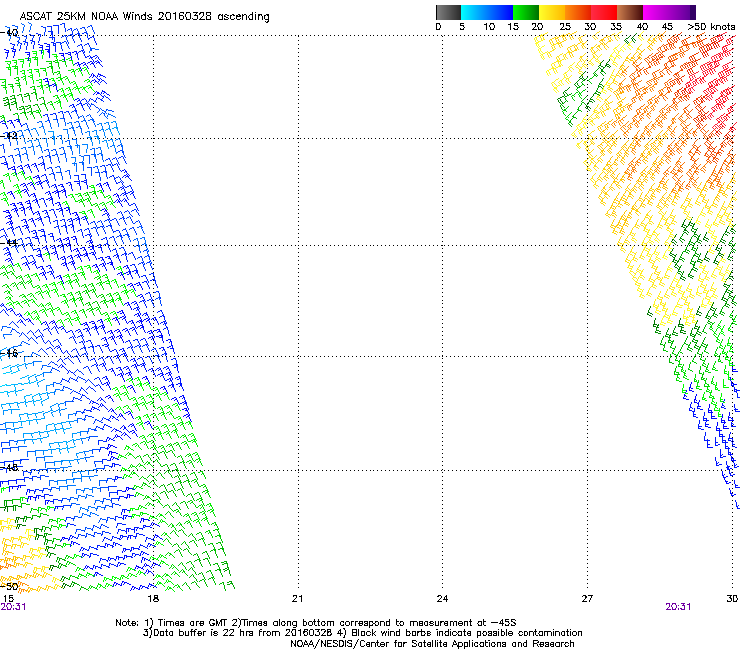Click the gray 0-5 knots colorbar segment

(x=448, y=12)
